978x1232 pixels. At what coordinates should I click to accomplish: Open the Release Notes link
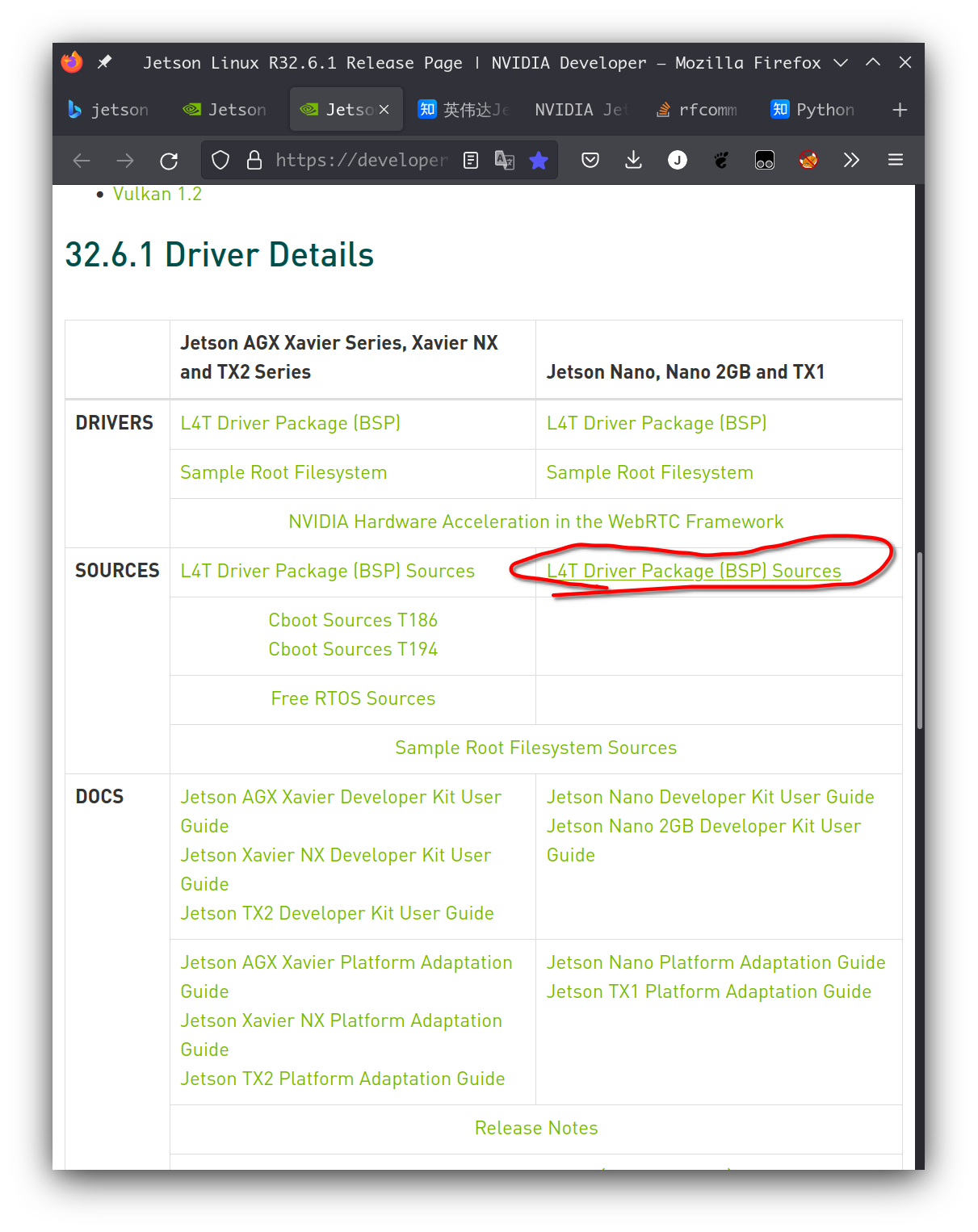[x=536, y=1129]
